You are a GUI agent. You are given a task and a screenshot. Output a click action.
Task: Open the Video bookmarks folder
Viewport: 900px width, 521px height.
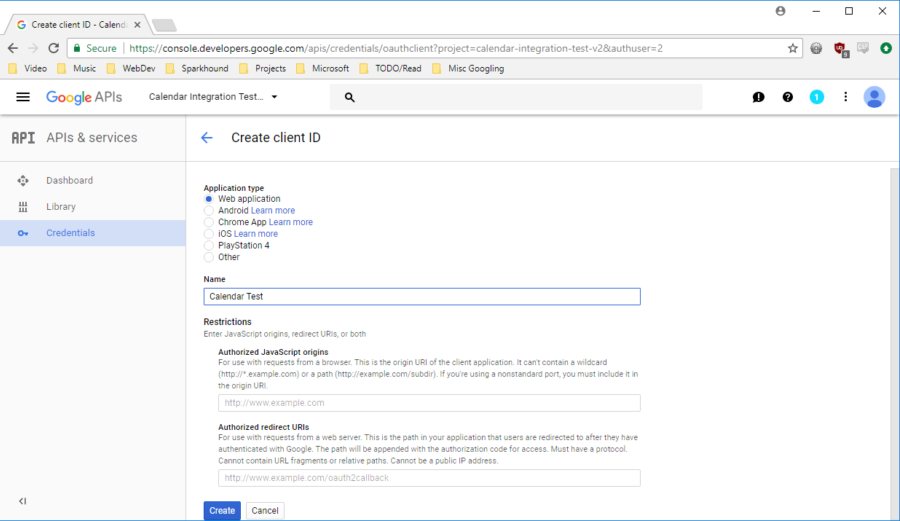click(x=28, y=69)
